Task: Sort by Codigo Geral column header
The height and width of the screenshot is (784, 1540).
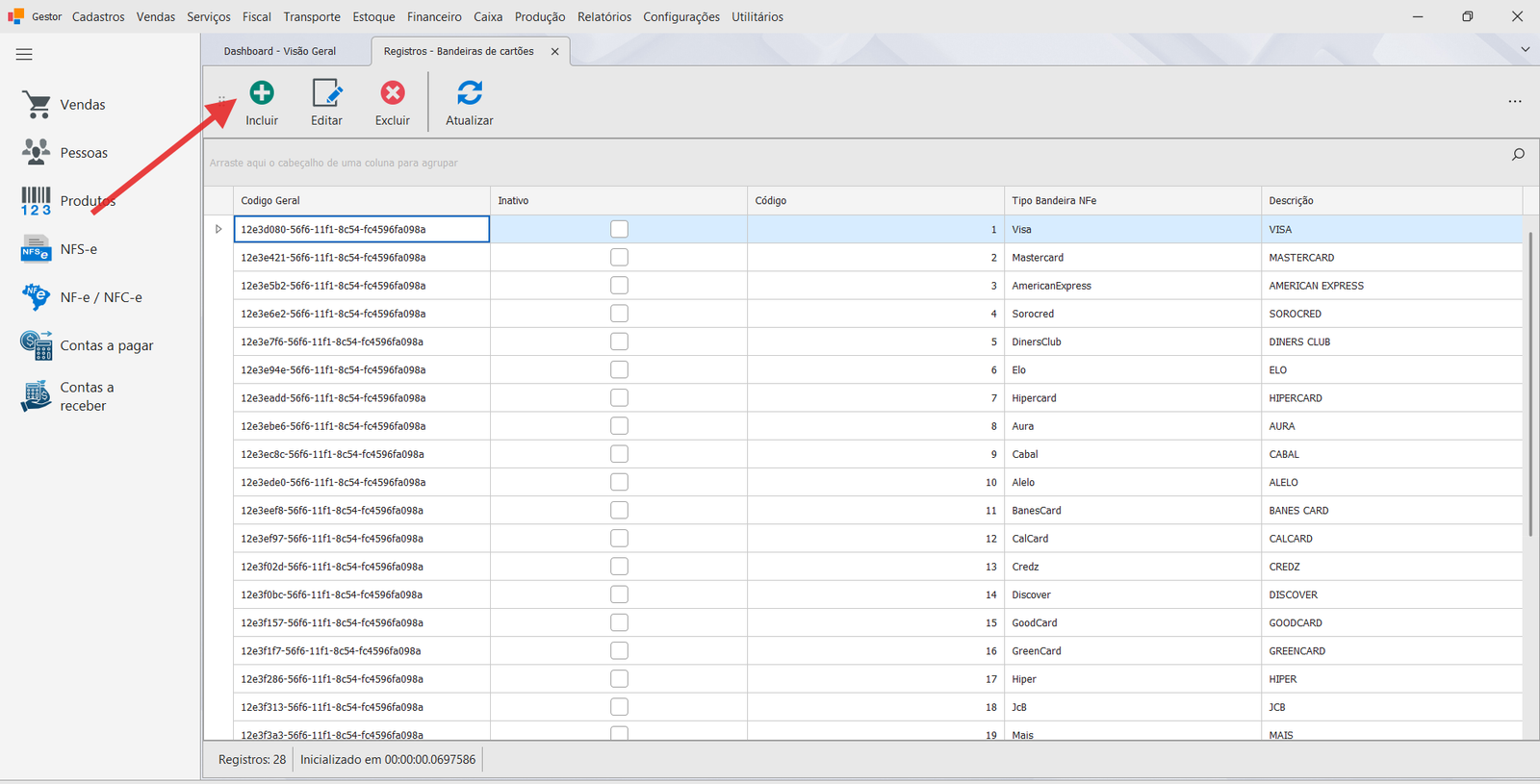Action: point(362,200)
